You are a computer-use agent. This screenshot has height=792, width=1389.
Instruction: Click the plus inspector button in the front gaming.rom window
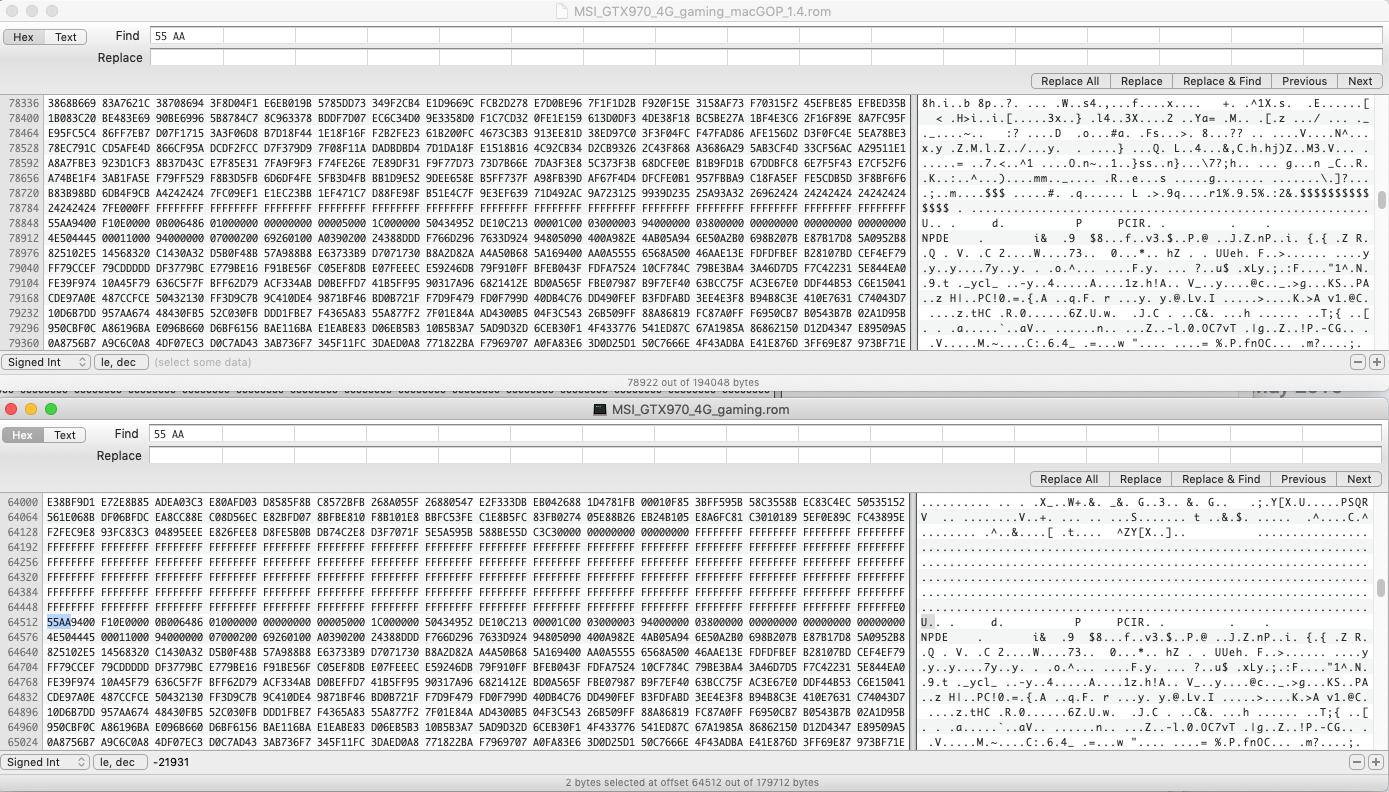(x=1376, y=762)
